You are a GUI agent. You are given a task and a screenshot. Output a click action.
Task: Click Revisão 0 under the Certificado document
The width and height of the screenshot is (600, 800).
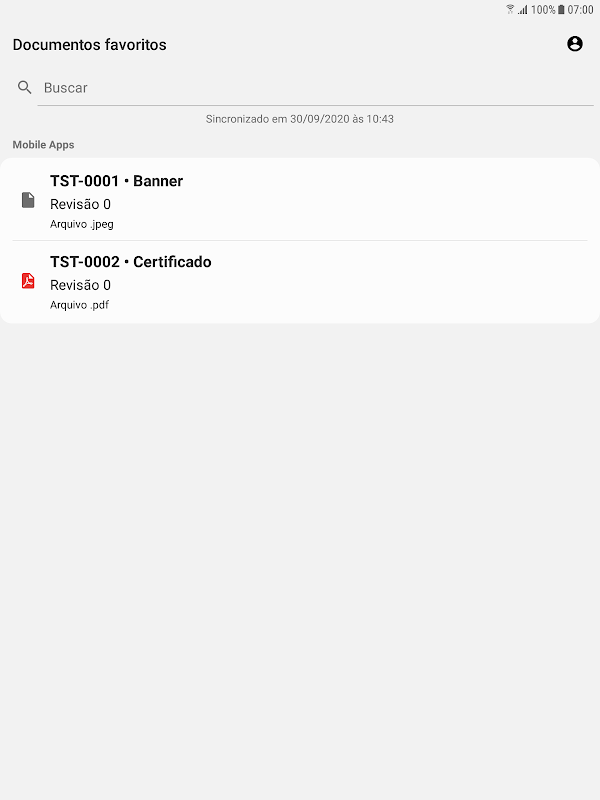80,285
